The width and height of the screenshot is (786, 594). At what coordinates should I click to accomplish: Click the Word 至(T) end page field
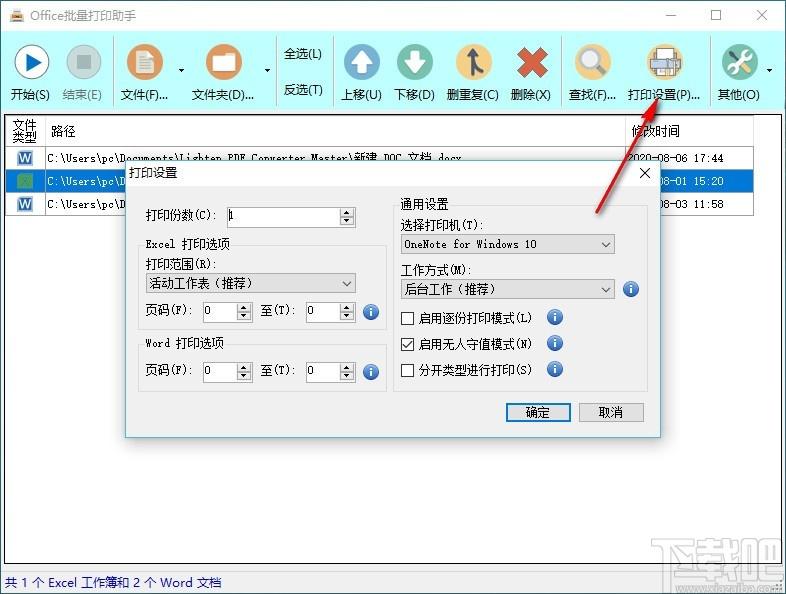coord(323,371)
